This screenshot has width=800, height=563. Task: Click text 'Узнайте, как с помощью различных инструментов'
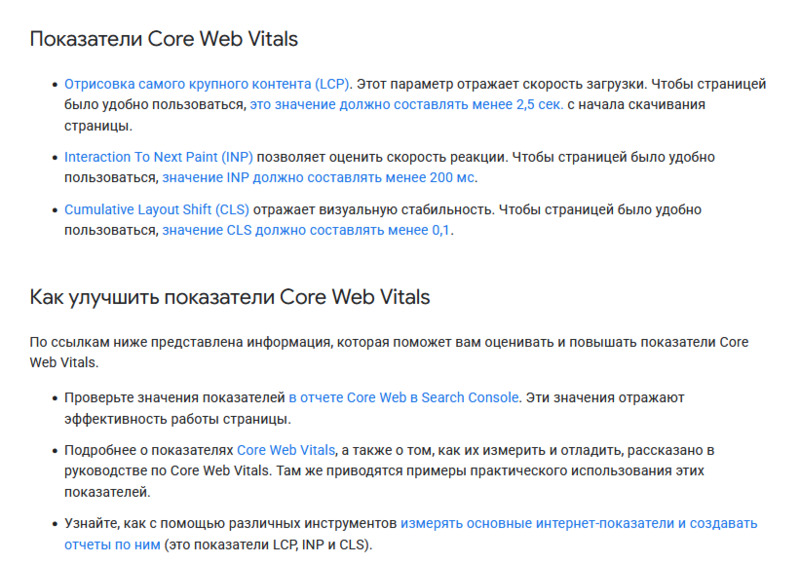click(x=231, y=524)
